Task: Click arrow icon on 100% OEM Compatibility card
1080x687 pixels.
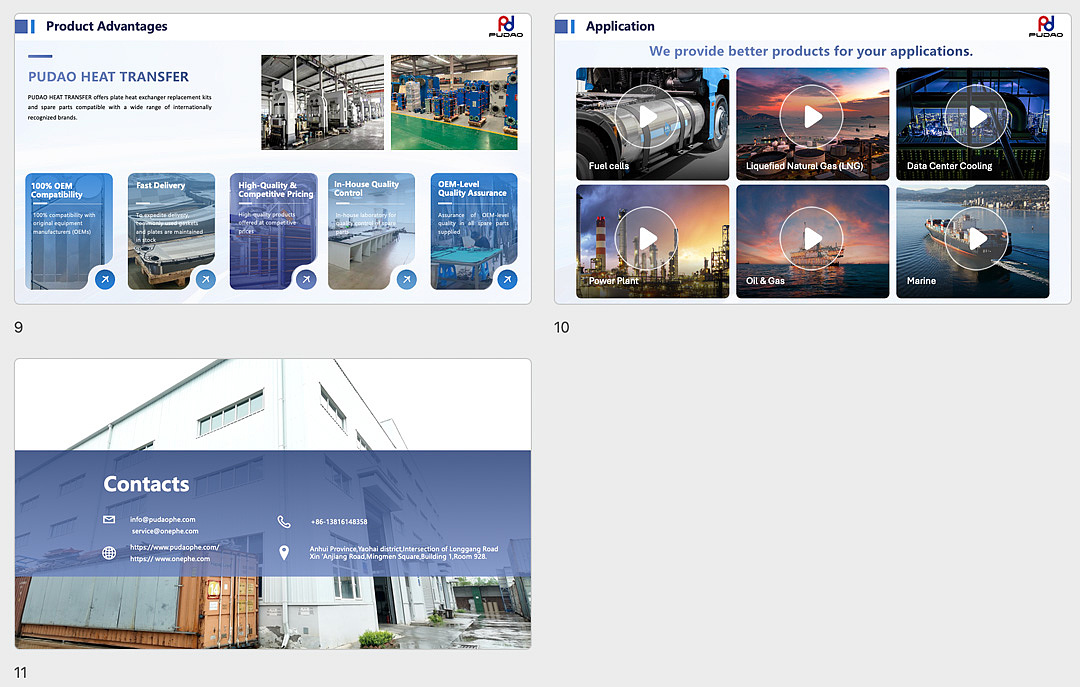Action: click(105, 279)
